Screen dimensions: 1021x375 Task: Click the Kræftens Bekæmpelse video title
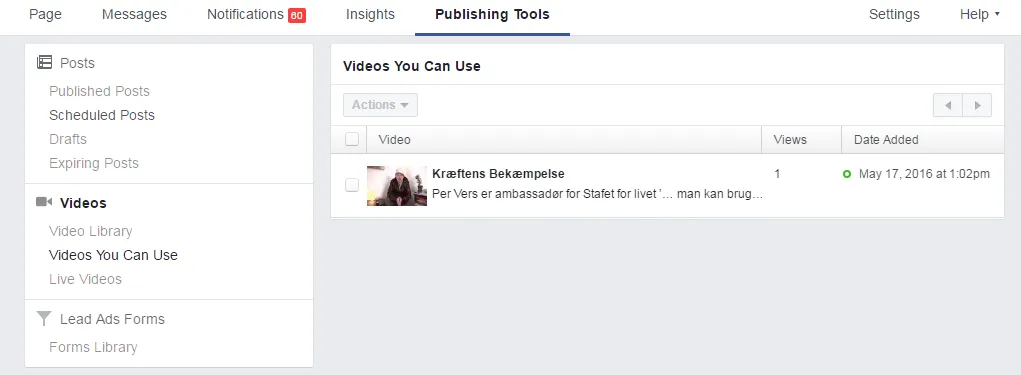(x=498, y=174)
